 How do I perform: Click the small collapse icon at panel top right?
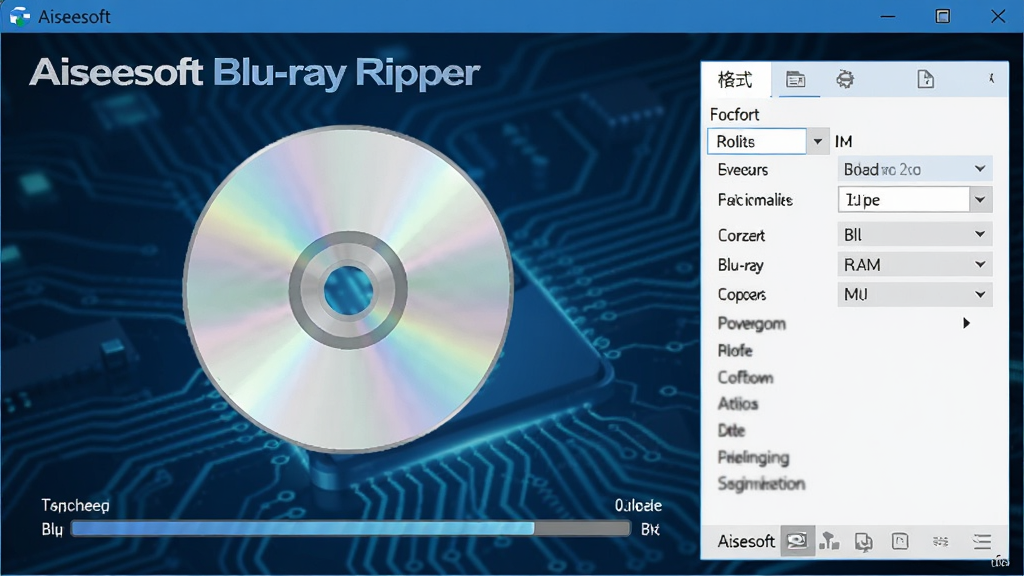[991, 78]
